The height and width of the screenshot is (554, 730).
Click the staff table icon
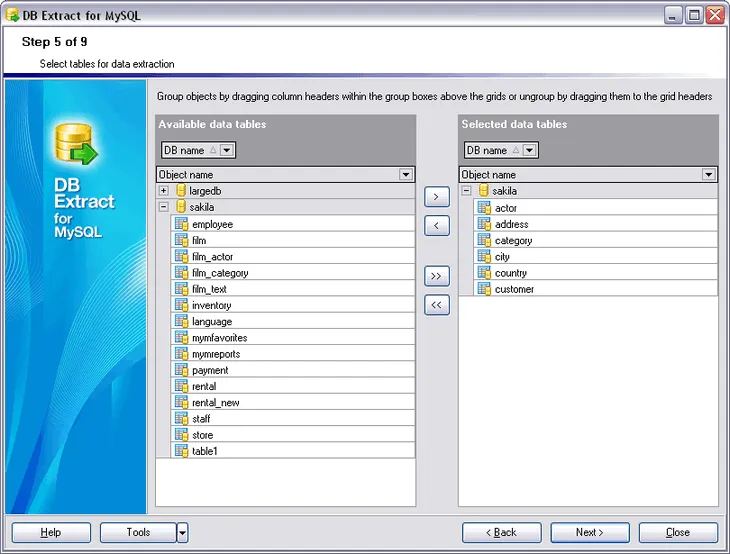pos(181,419)
